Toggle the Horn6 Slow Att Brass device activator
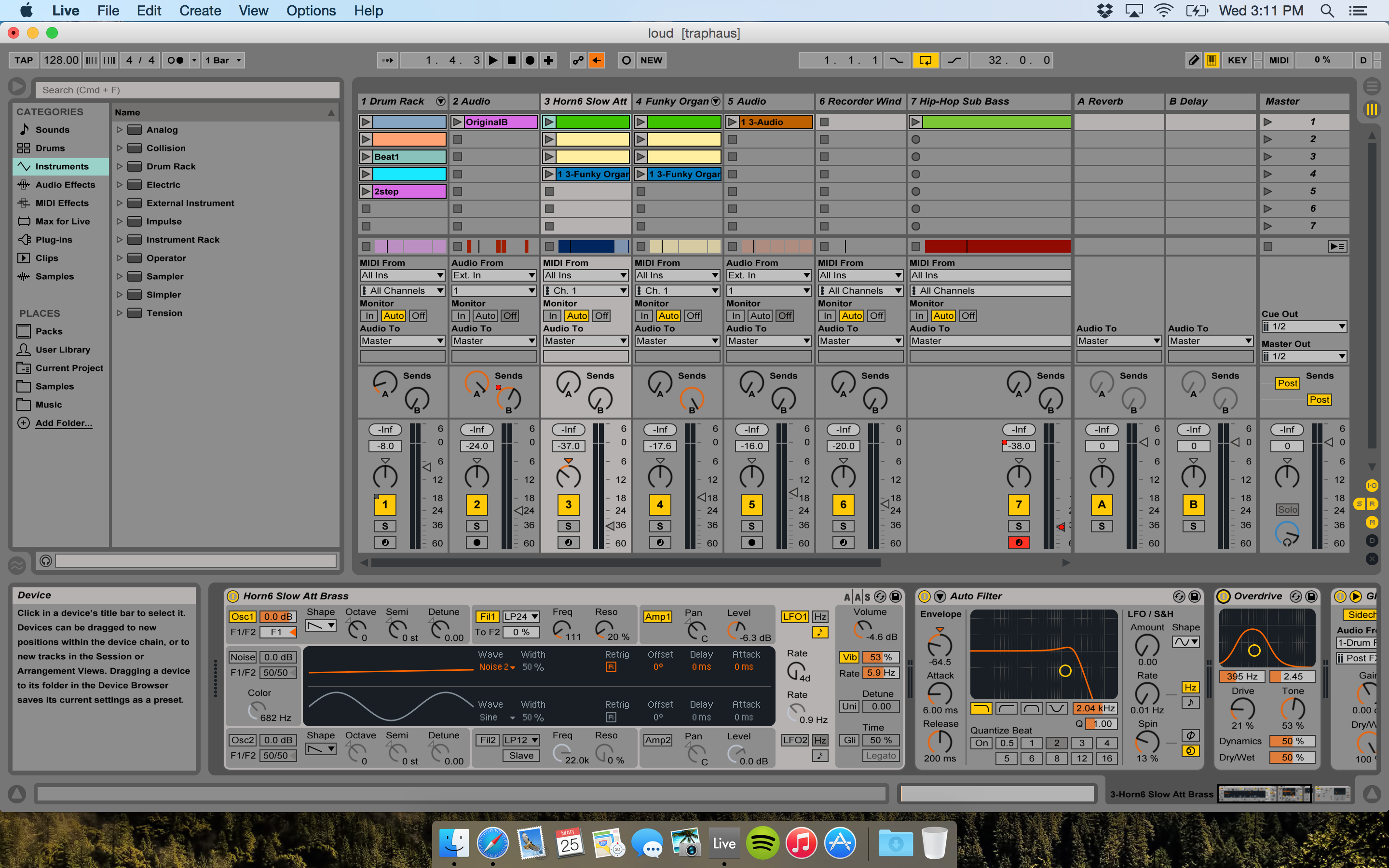The height and width of the screenshot is (868, 1389). (233, 597)
